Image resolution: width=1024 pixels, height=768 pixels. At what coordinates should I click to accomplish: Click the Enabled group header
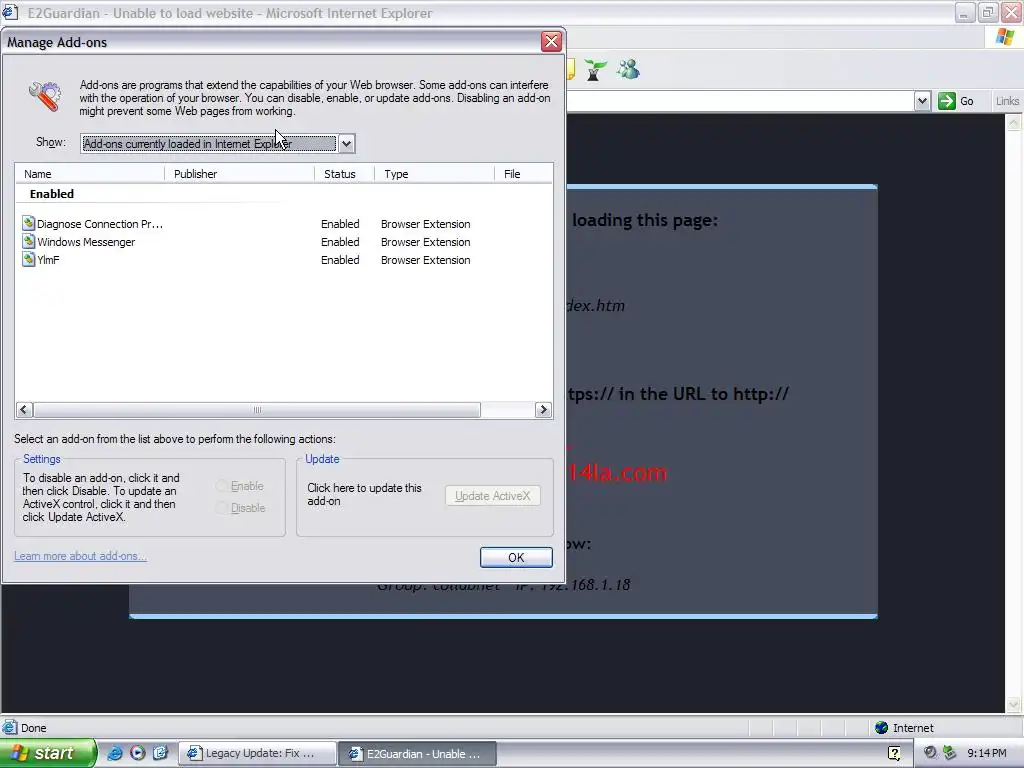pos(52,194)
